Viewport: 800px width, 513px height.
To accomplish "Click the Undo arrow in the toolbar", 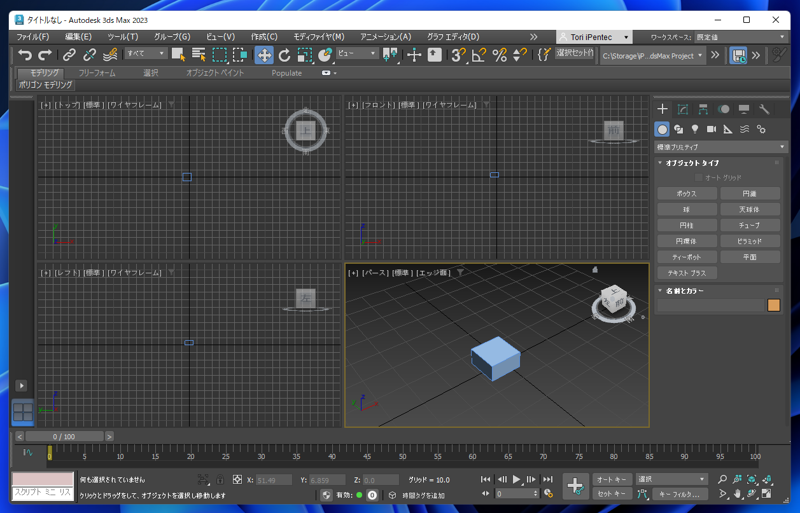I will tap(24, 55).
